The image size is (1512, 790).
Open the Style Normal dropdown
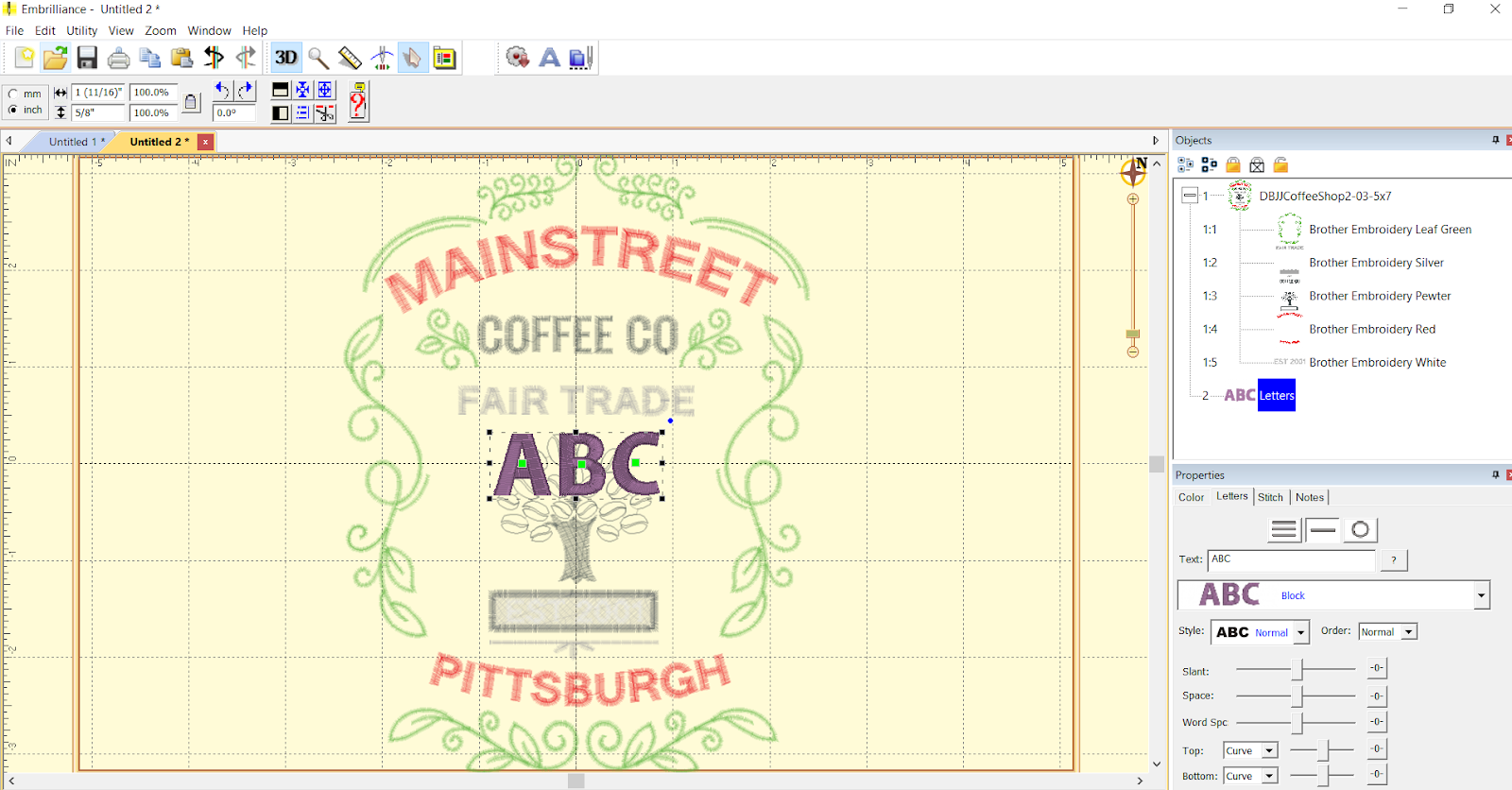pyautogui.click(x=1301, y=632)
